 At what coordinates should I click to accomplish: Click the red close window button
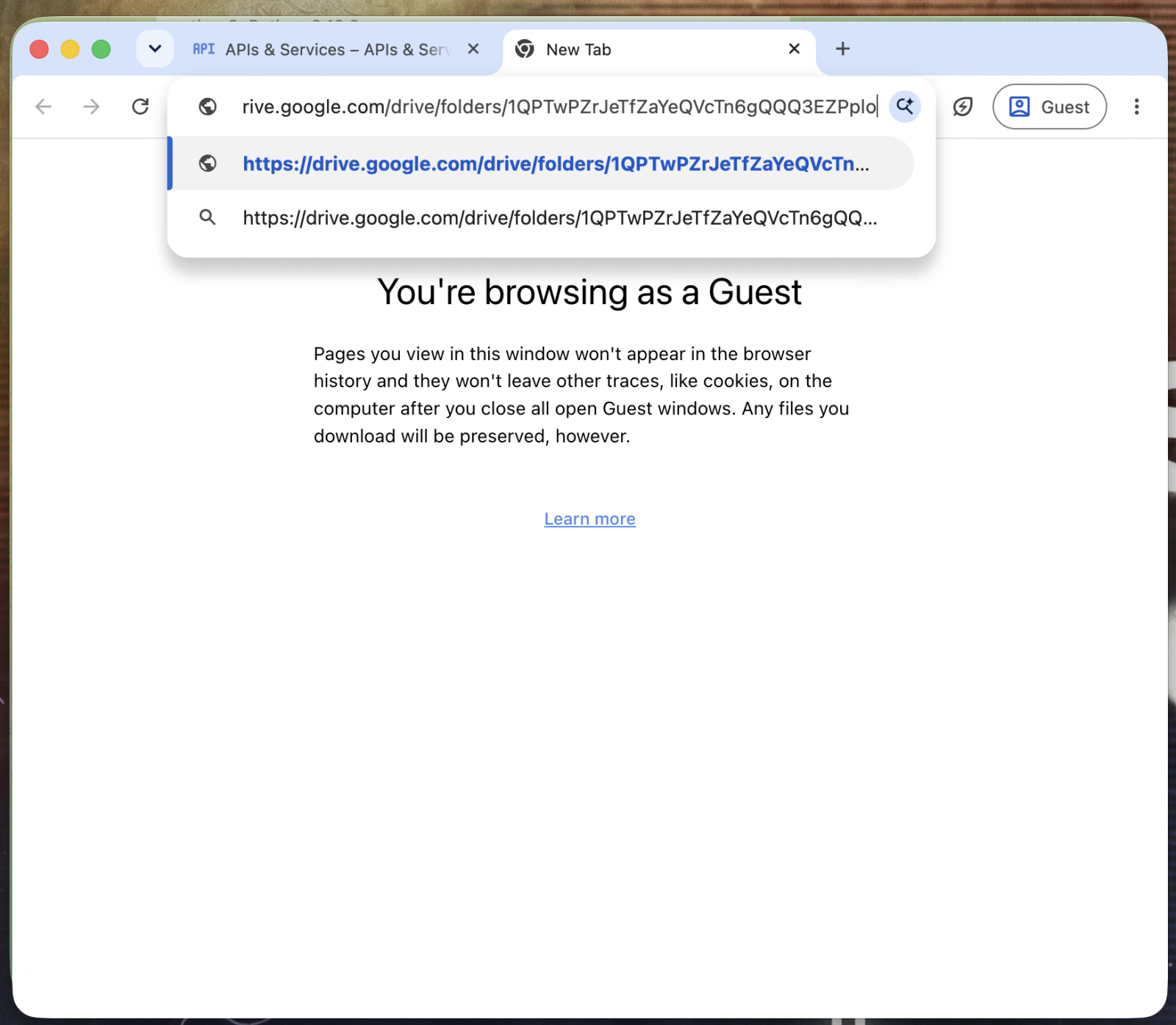(x=39, y=49)
